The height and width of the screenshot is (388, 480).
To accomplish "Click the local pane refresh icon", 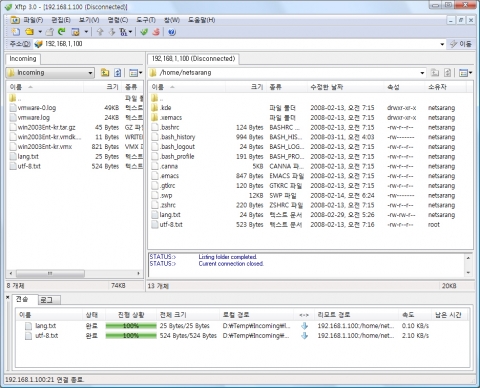I will point(117,73).
